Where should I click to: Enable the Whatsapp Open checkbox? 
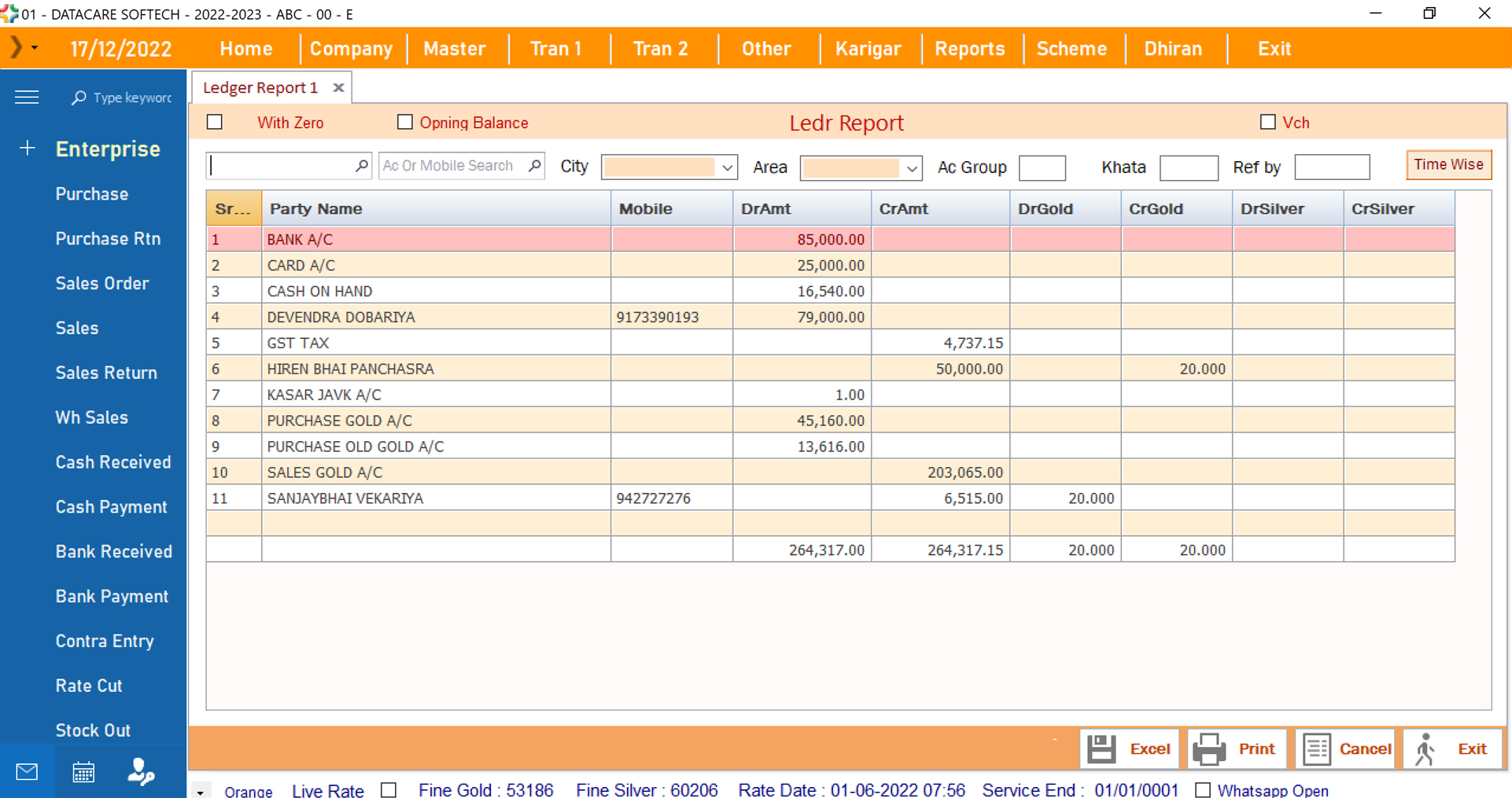pyautogui.click(x=1203, y=790)
